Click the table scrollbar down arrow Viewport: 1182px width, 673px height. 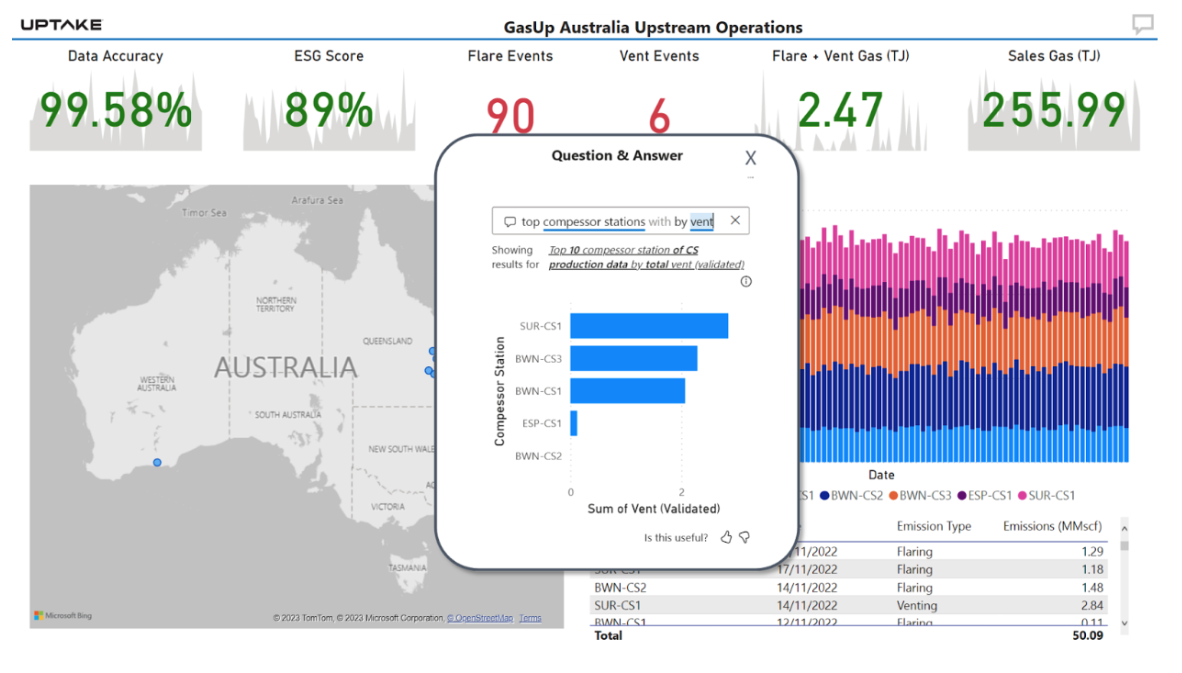click(1124, 623)
